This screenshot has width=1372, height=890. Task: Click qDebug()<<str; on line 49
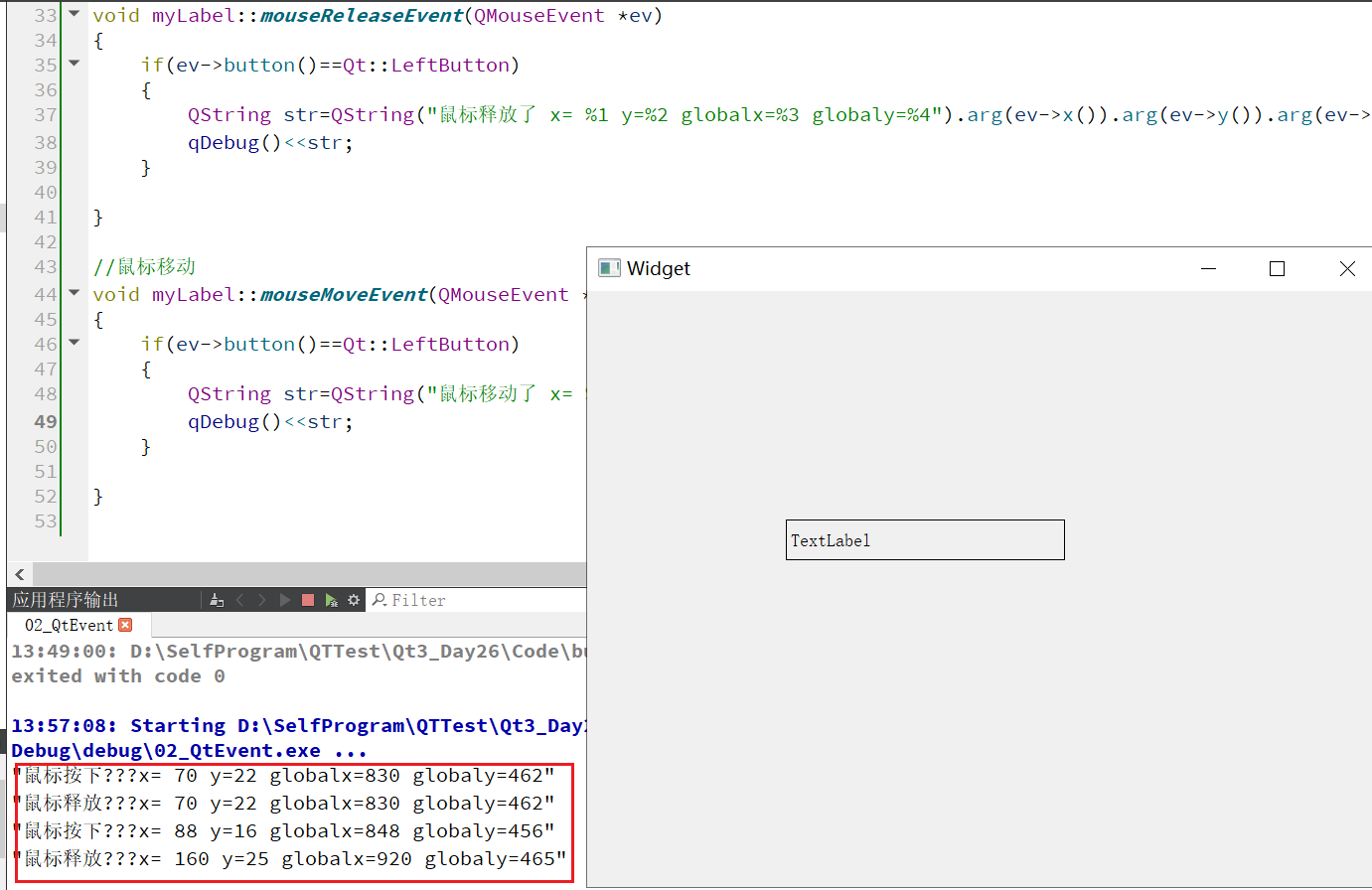(270, 422)
